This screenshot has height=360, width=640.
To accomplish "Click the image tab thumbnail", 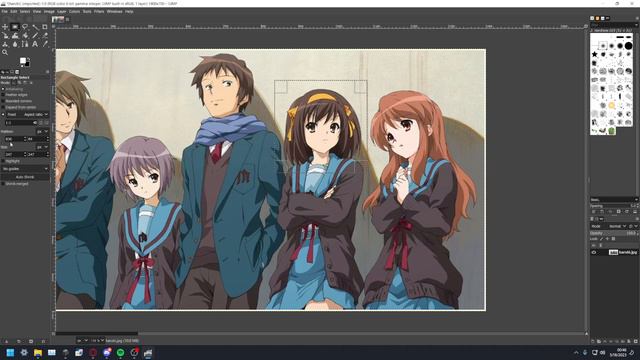I will coord(58,19).
